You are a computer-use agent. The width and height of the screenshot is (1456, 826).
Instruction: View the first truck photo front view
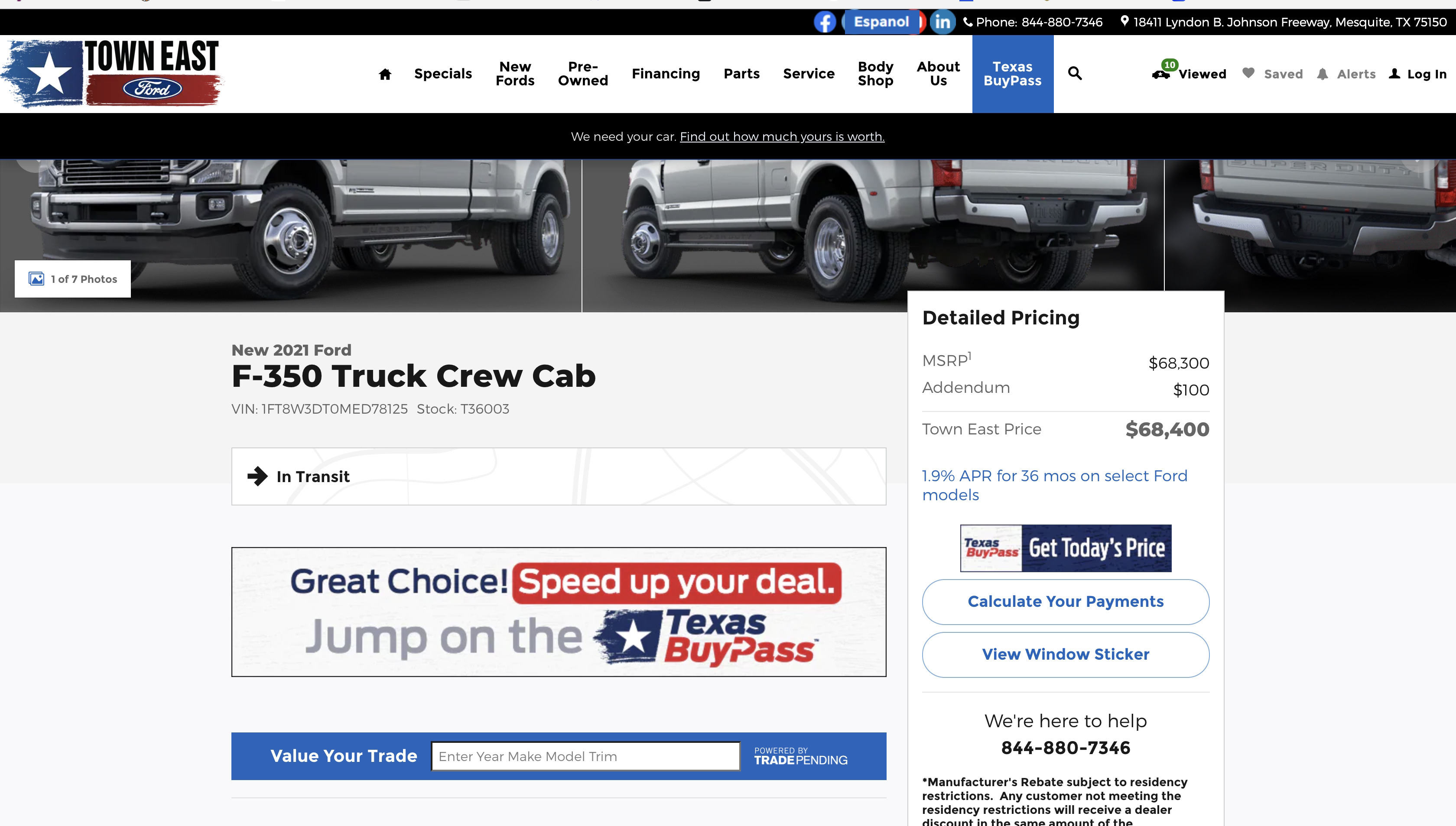point(290,236)
